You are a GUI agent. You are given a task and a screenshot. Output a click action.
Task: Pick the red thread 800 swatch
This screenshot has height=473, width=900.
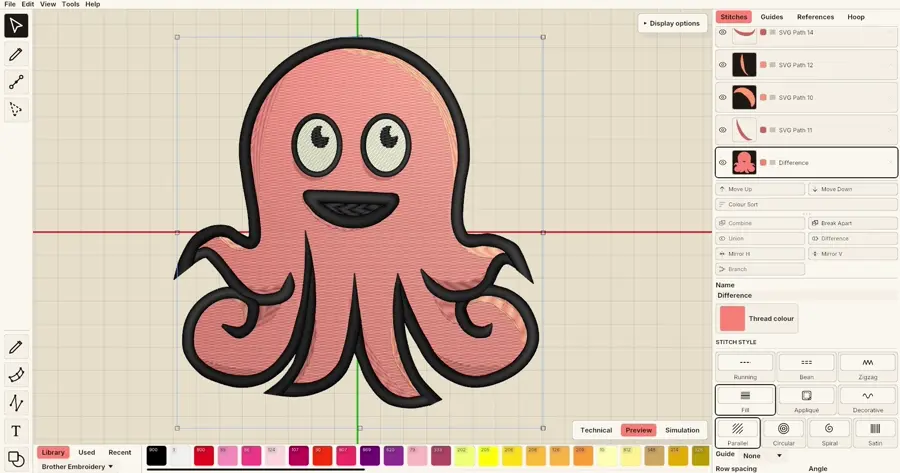click(x=204, y=456)
